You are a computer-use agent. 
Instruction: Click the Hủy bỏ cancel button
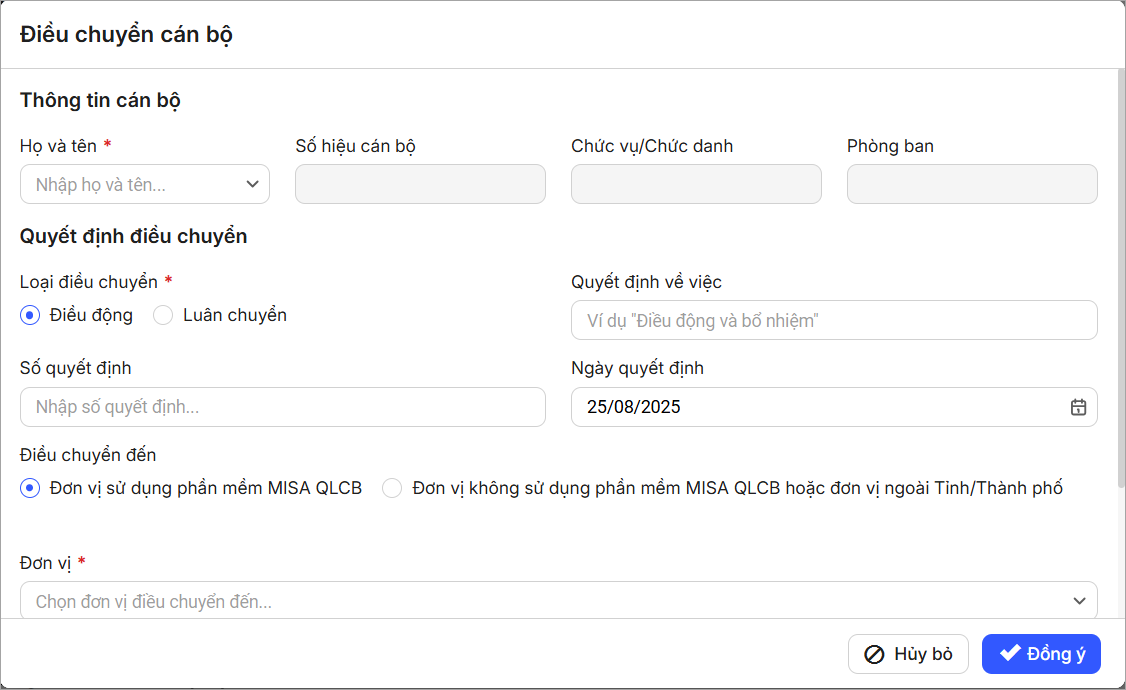point(909,654)
